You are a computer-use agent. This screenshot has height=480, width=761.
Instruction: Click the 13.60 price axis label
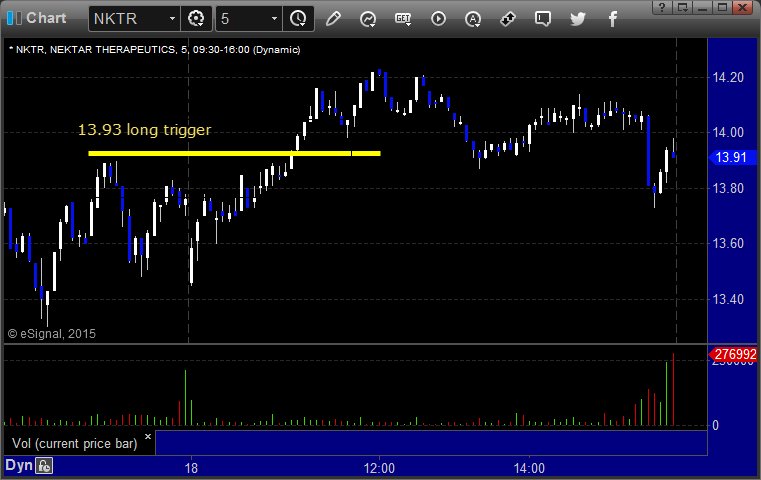pos(728,243)
